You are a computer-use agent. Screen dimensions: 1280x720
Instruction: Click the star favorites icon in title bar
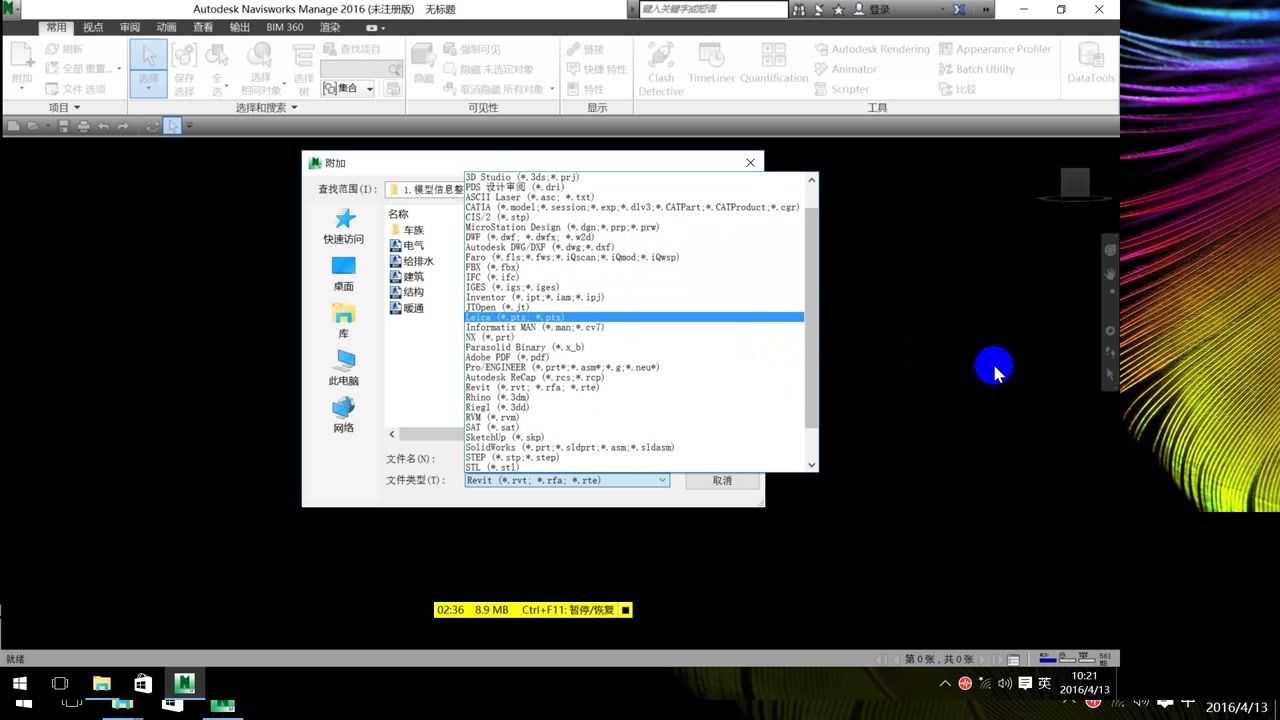coord(838,10)
